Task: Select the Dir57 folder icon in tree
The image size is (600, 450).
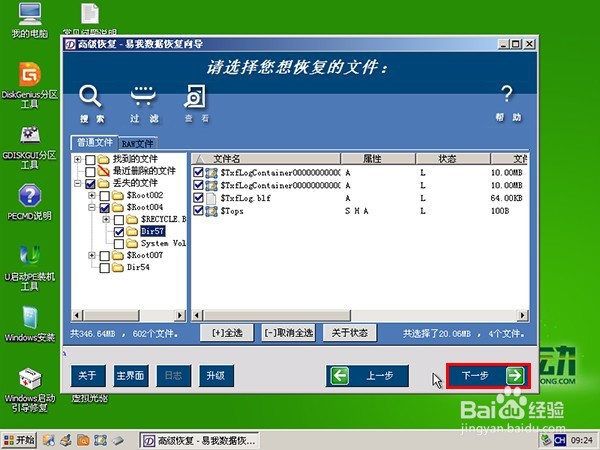Action: pyautogui.click(x=132, y=231)
